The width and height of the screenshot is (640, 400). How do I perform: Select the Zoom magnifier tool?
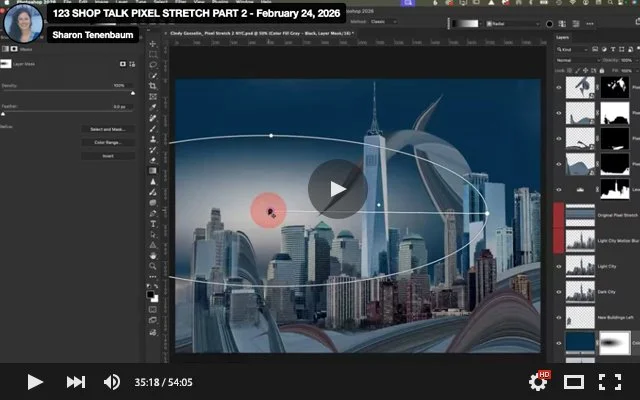click(153, 267)
